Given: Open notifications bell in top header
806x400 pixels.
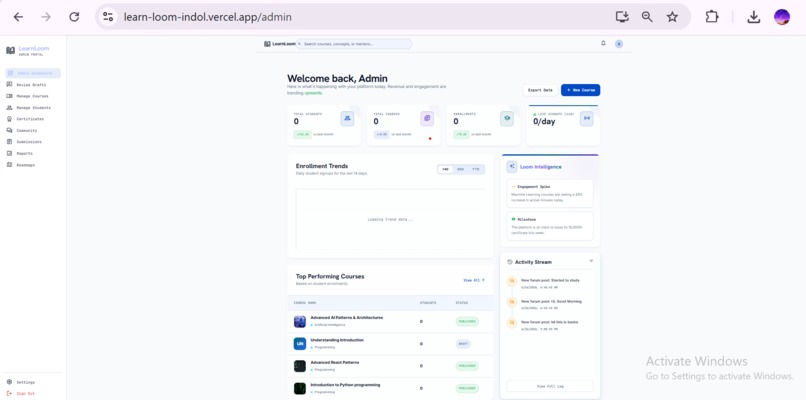Looking at the screenshot, I should (x=603, y=44).
